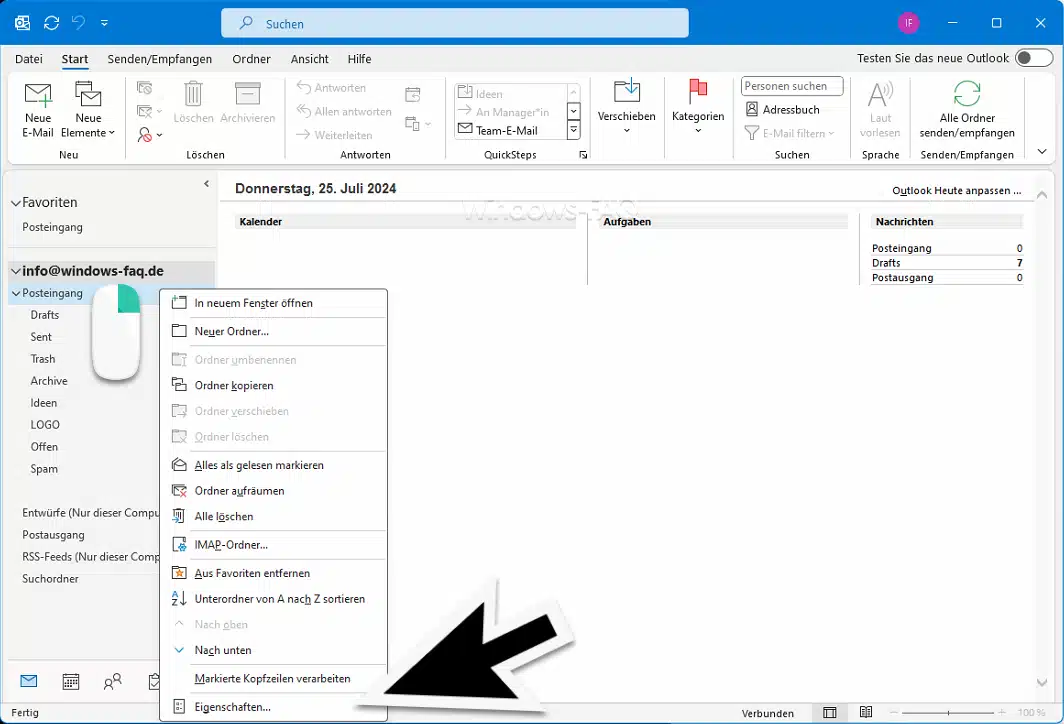Choose Alles als gelesen markieren
1064x724 pixels.
(273, 465)
